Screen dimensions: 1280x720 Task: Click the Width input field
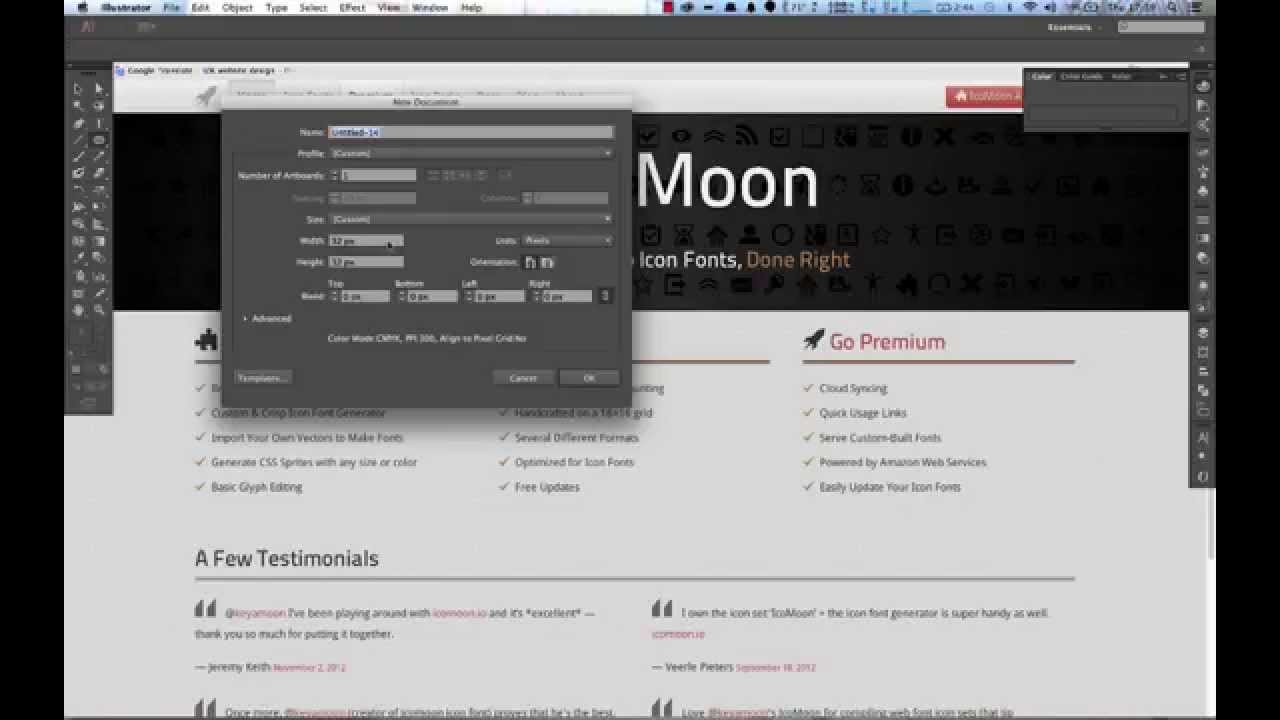(366, 241)
